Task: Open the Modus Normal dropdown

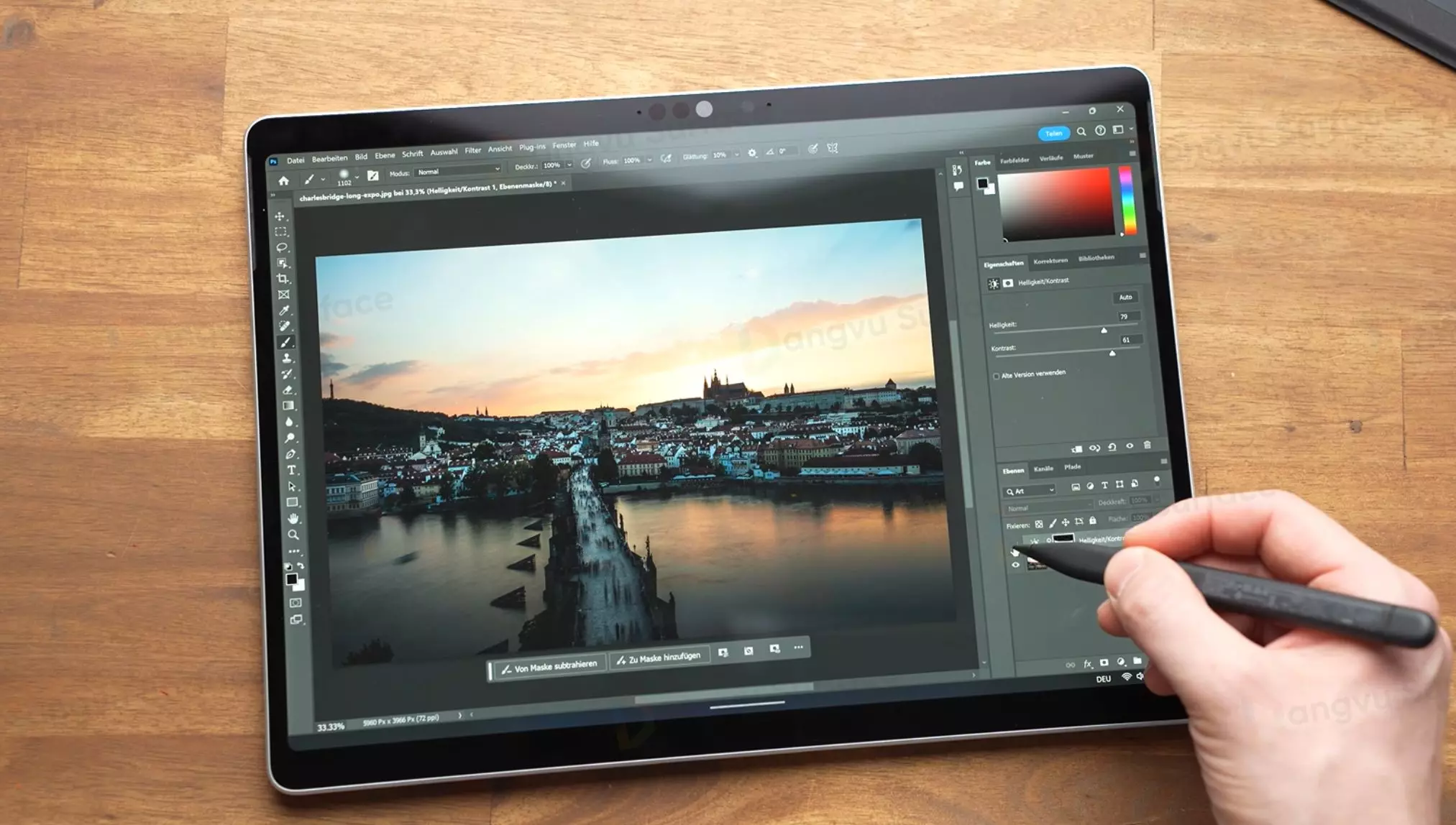Action: tap(458, 171)
